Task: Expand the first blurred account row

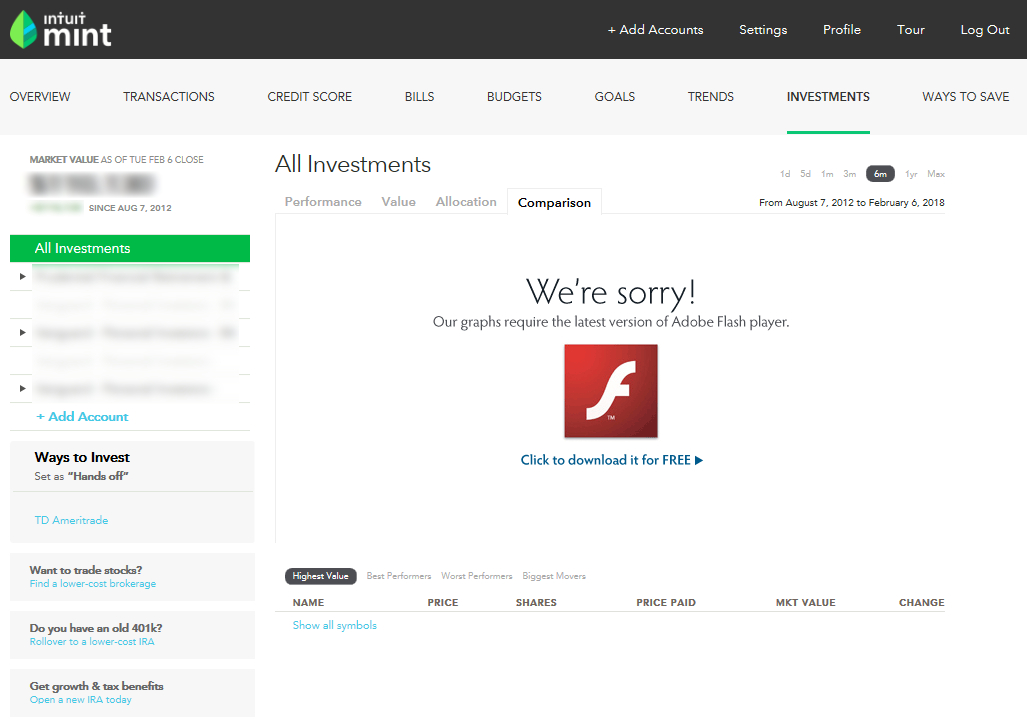Action: tap(22, 276)
